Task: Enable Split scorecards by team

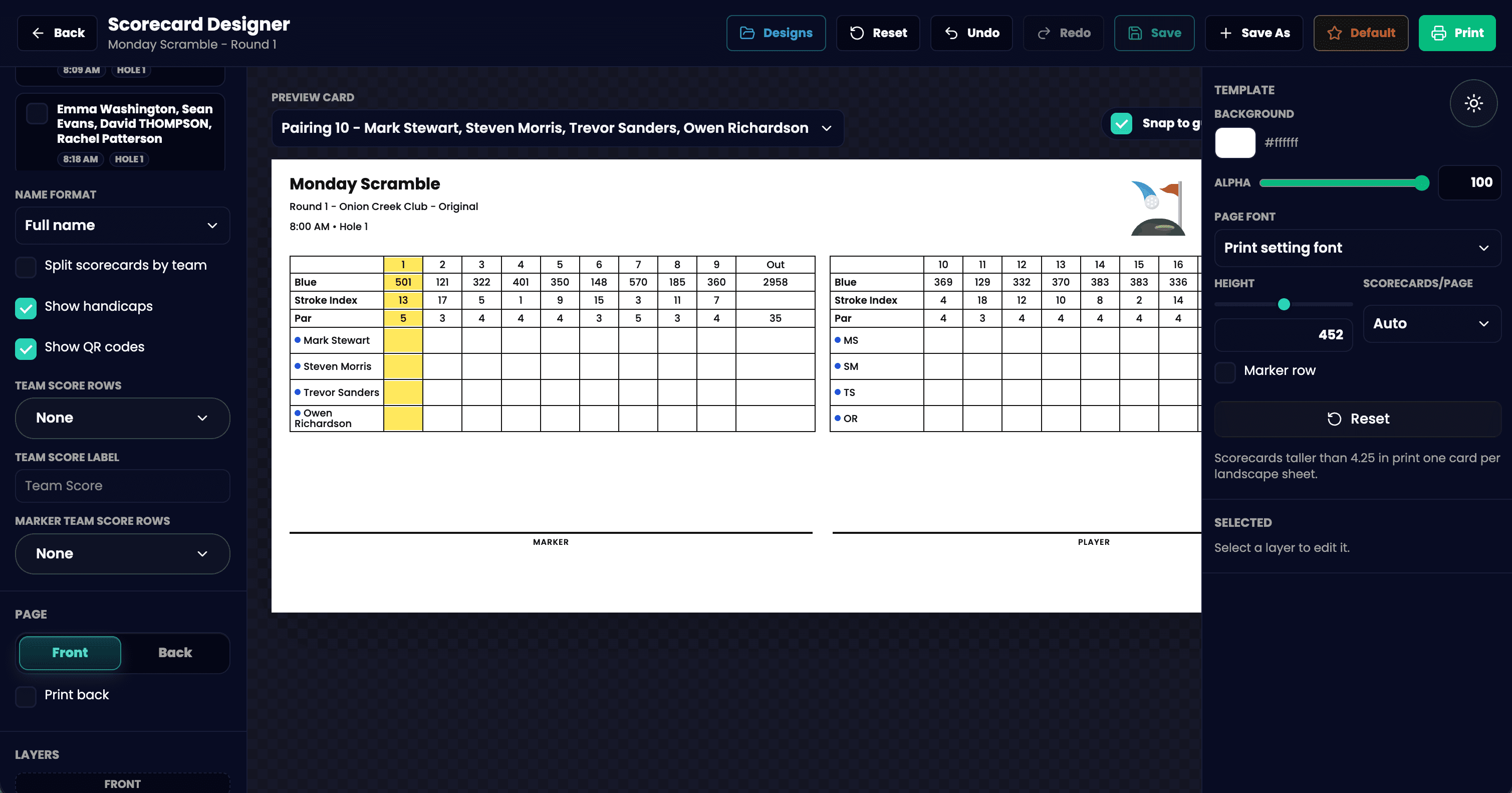Action: (26, 267)
